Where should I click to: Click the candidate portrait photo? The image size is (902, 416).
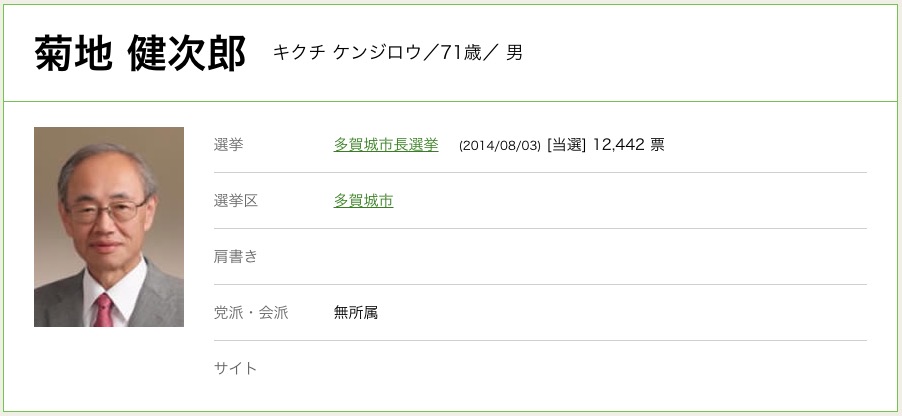pyautogui.click(x=109, y=227)
